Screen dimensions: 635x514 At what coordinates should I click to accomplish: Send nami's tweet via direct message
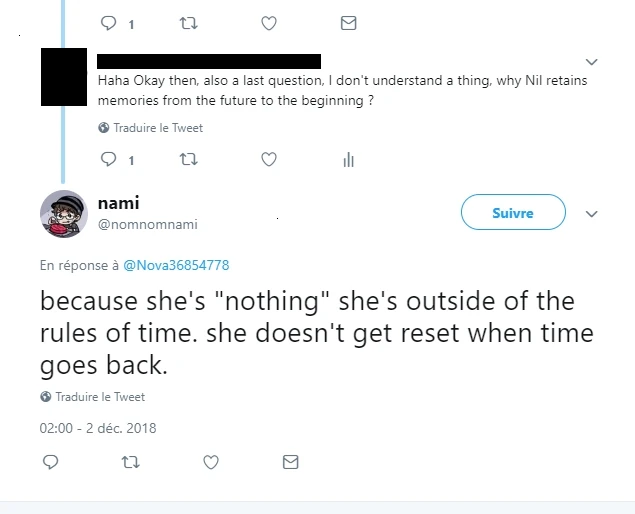point(290,462)
